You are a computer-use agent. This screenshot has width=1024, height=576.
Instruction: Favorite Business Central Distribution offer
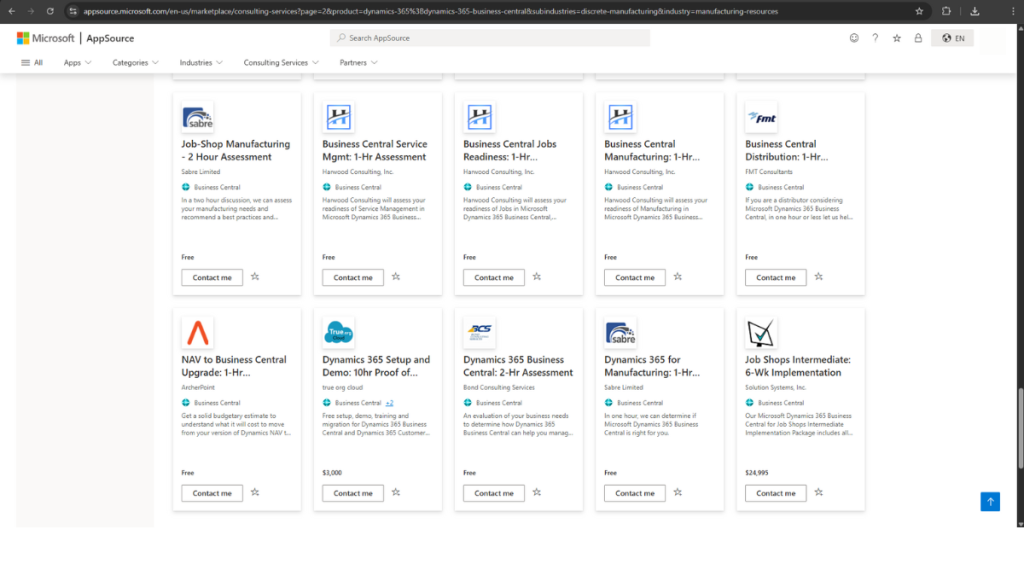[819, 277]
